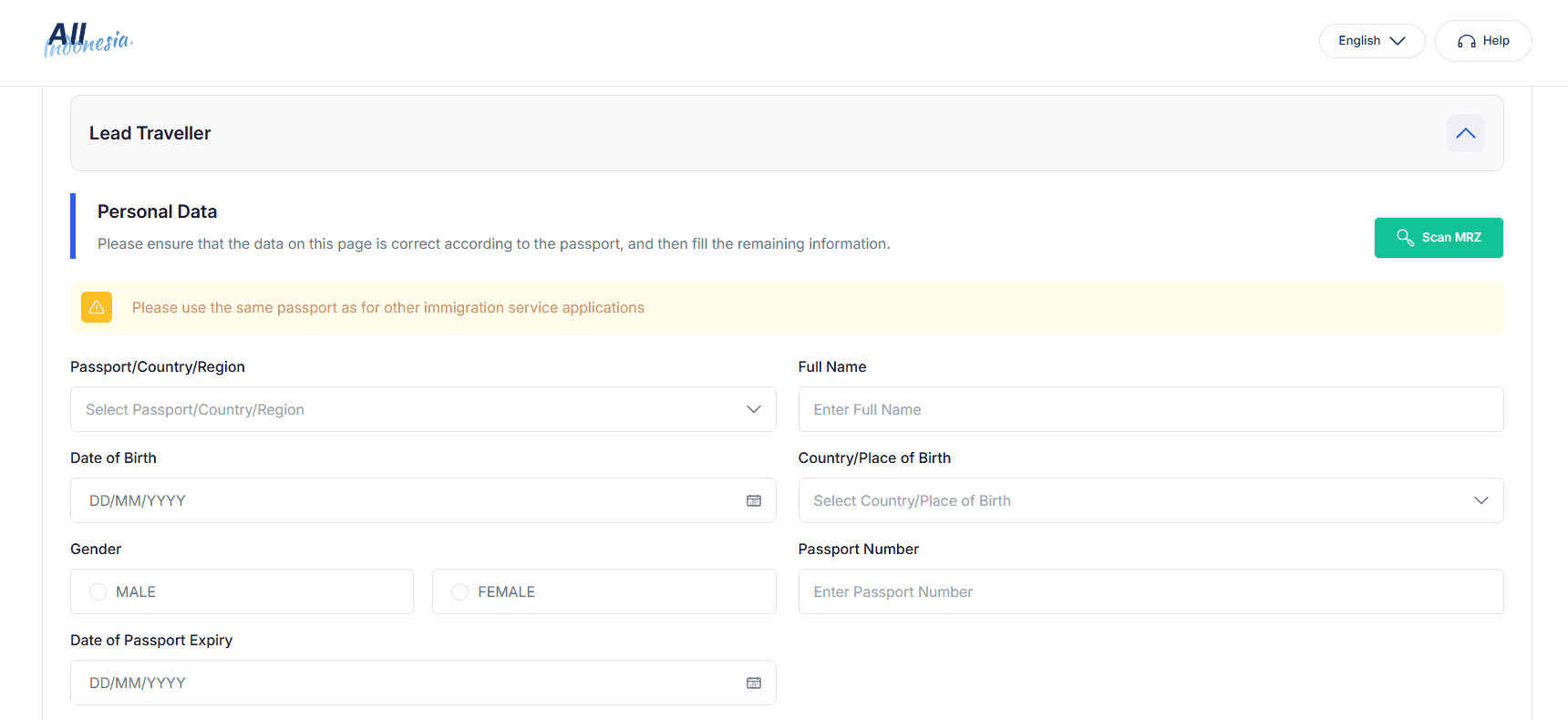
Task: Click the Country/Place of Birth dropdown arrow
Action: pyautogui.click(x=1480, y=500)
